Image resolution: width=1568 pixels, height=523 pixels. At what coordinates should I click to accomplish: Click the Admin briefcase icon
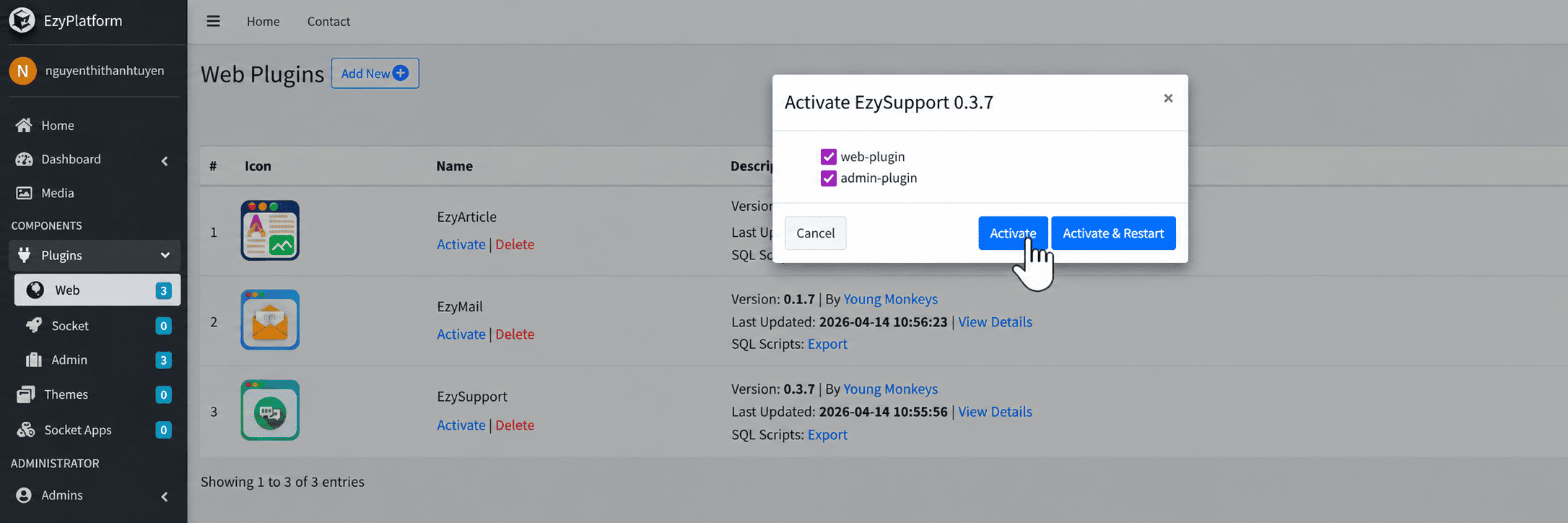pos(34,360)
